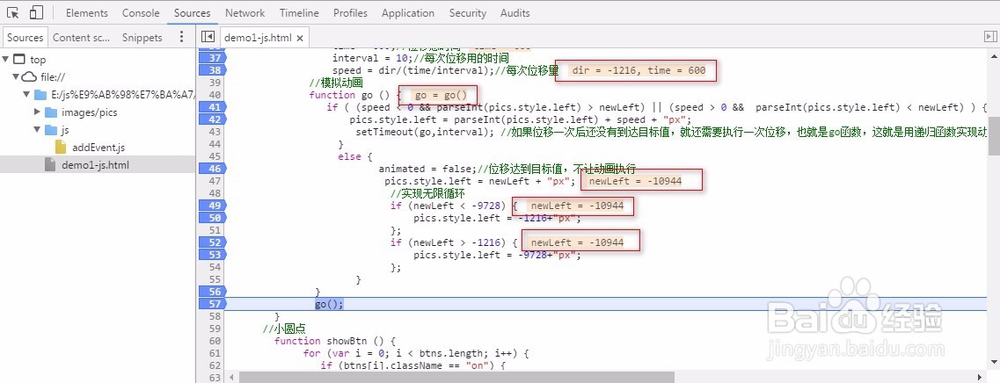Image resolution: width=1000 pixels, height=383 pixels.
Task: Switch to the Application tab
Action: pyautogui.click(x=408, y=13)
